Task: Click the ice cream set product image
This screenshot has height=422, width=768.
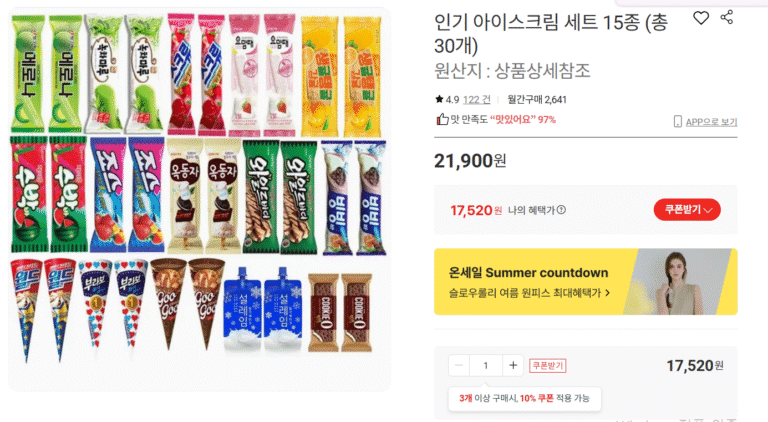Action: click(x=199, y=199)
